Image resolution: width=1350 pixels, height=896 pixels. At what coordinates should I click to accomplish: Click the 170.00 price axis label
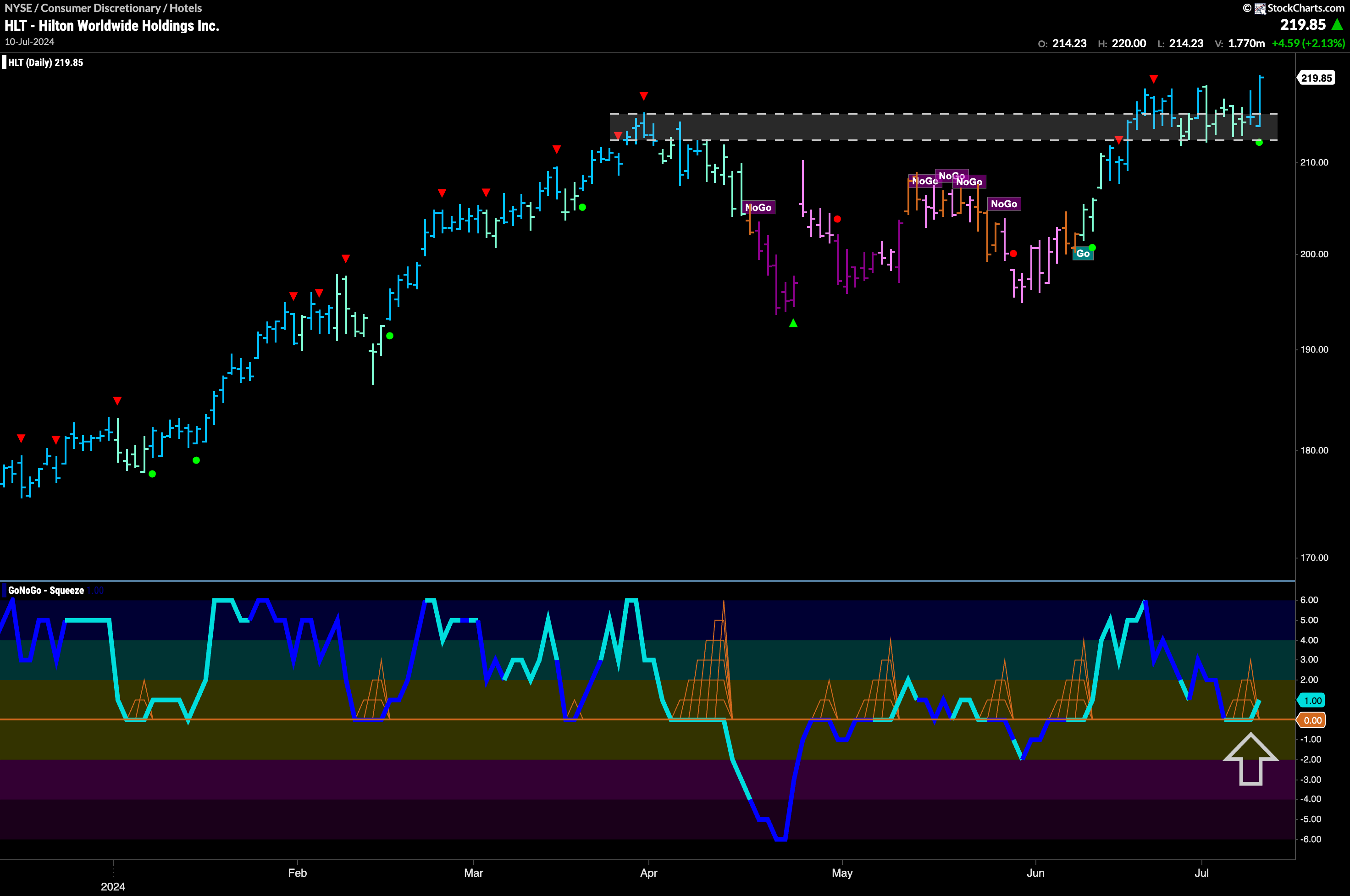pos(1314,558)
